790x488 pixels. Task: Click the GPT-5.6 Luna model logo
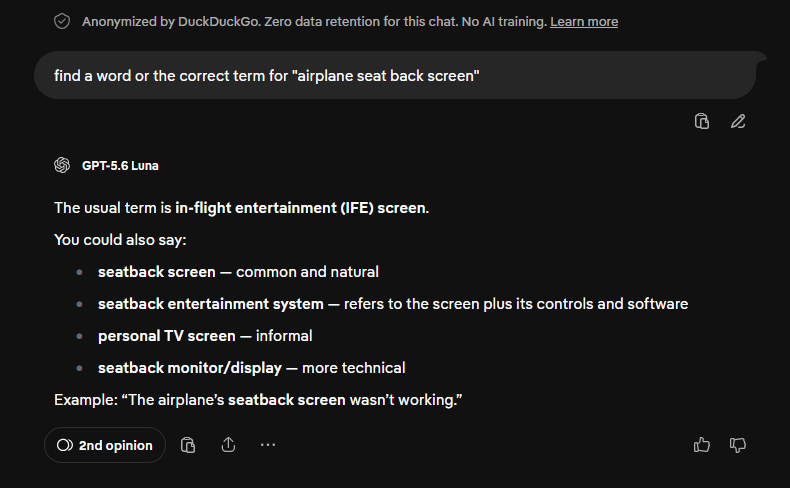[x=62, y=165]
